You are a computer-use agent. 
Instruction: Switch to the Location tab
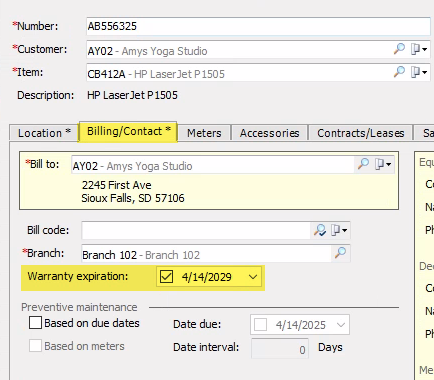click(44, 133)
